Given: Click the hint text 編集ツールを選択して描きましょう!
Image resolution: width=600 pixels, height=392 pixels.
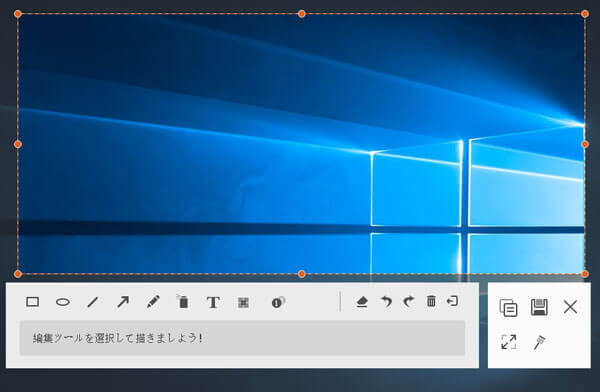Looking at the screenshot, I should (x=117, y=338).
